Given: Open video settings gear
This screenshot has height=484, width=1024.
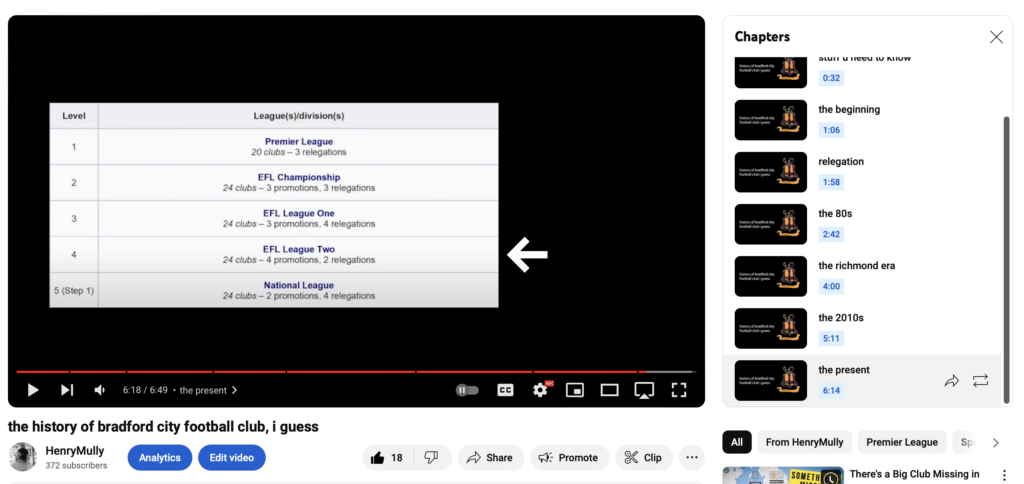Looking at the screenshot, I should pos(540,390).
